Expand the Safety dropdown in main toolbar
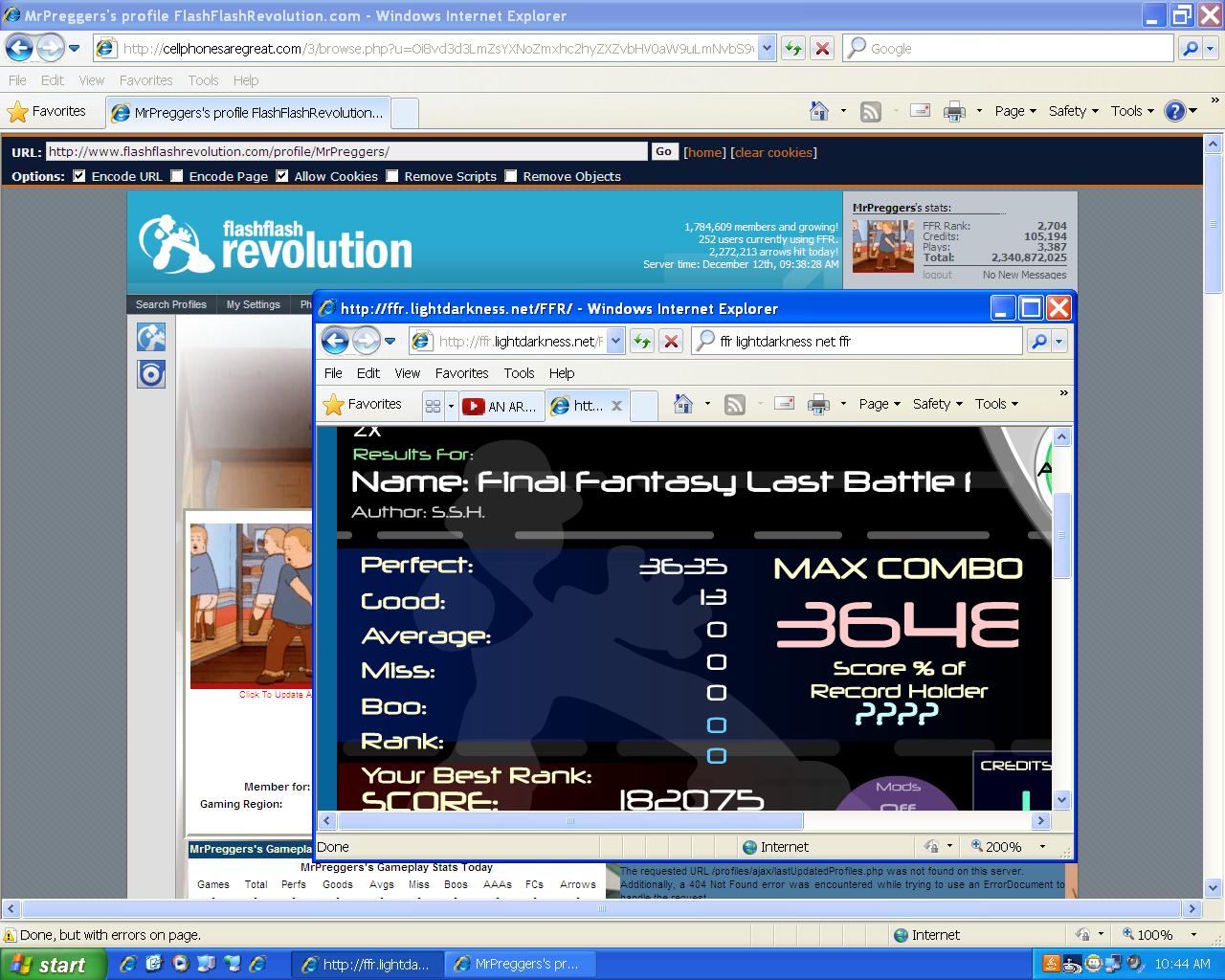The height and width of the screenshot is (980, 1225). coord(1073,111)
